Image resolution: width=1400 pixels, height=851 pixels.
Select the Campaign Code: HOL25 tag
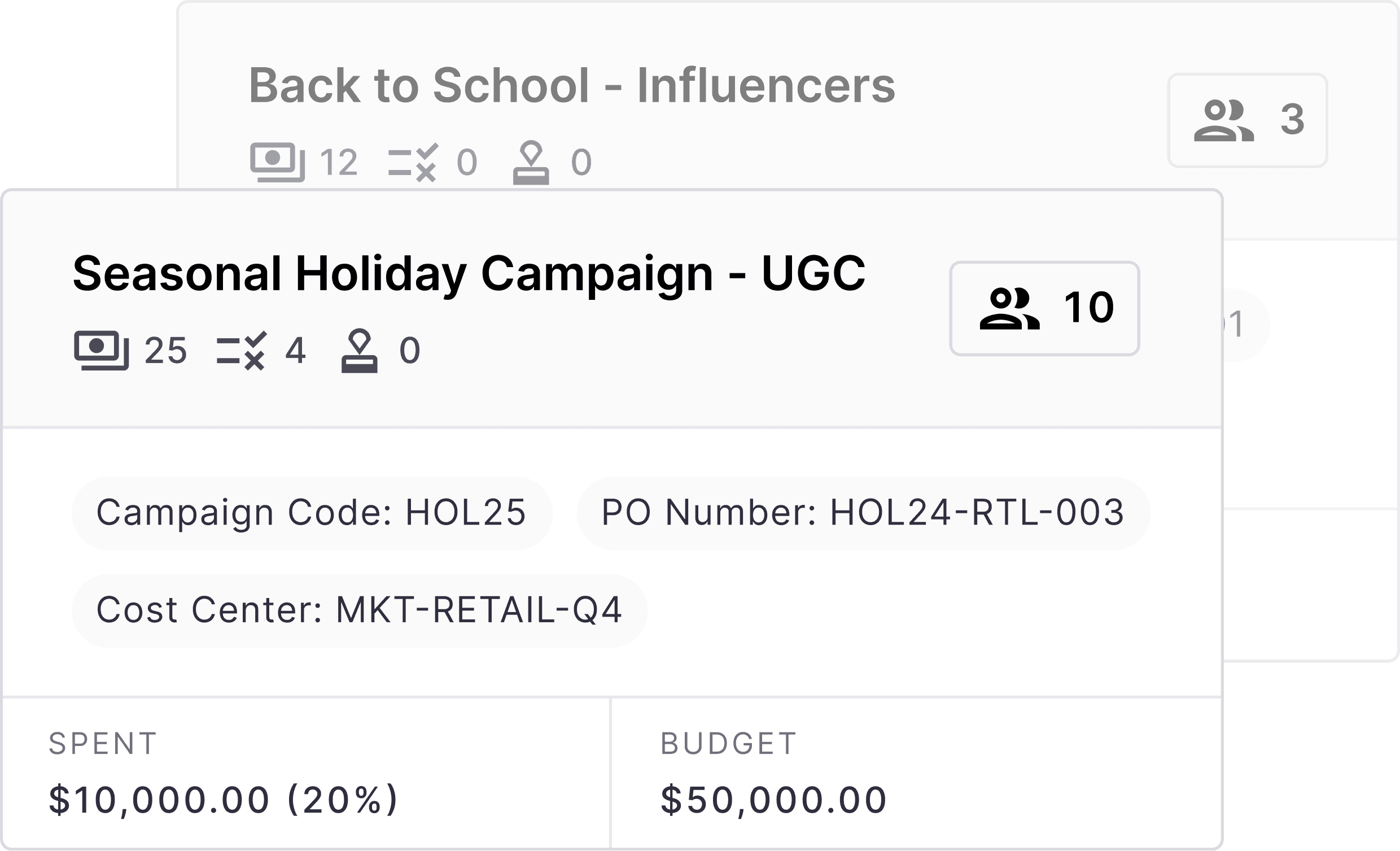[312, 513]
